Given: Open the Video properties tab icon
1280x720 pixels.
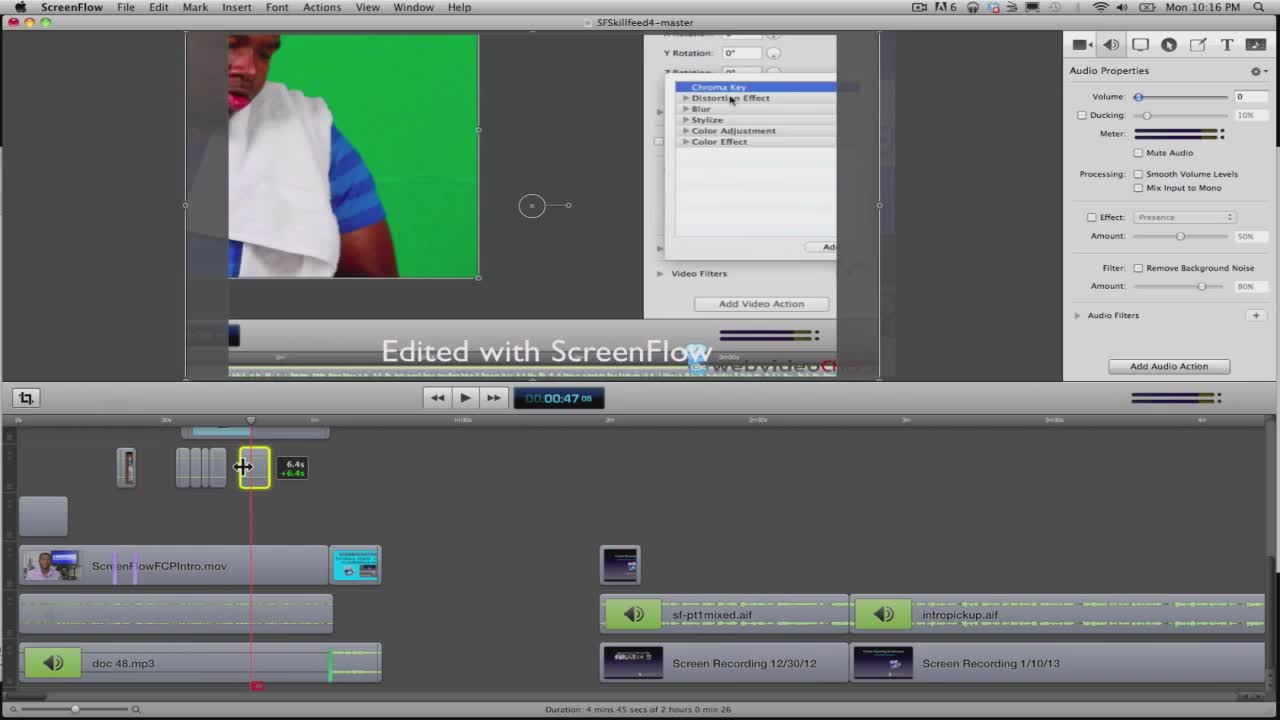Looking at the screenshot, I should coord(1081,45).
